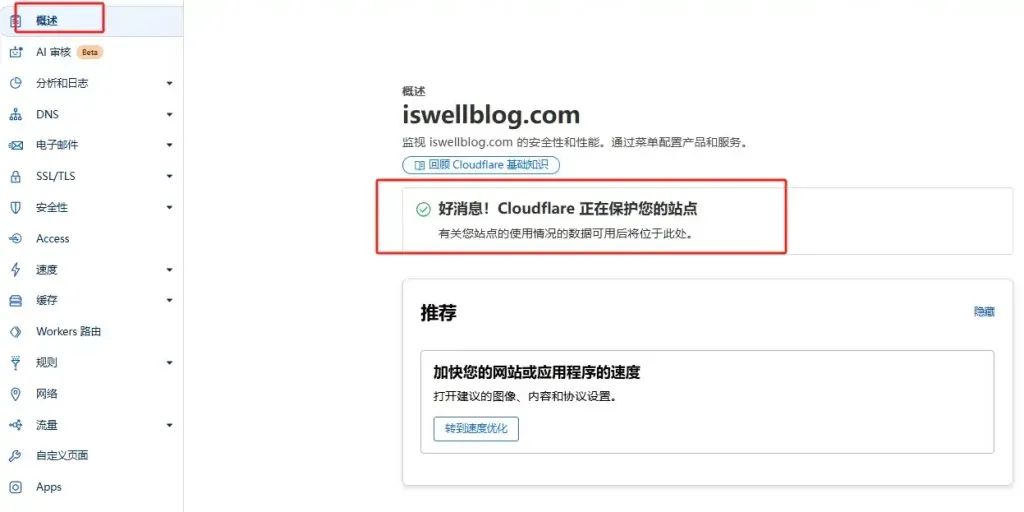Click the 网络 location pin icon
The image size is (1024, 512).
tap(16, 394)
